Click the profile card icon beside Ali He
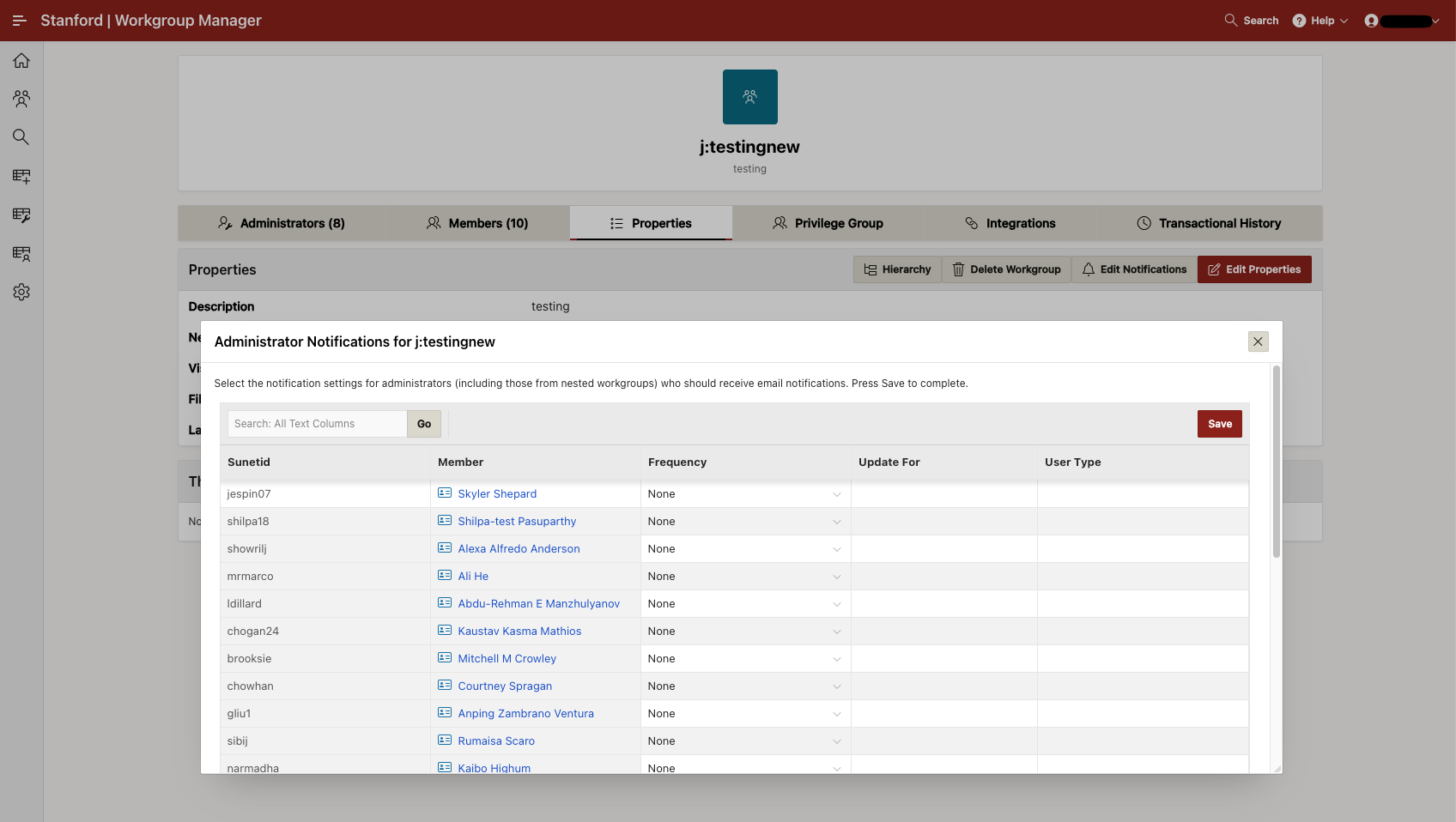 click(445, 576)
